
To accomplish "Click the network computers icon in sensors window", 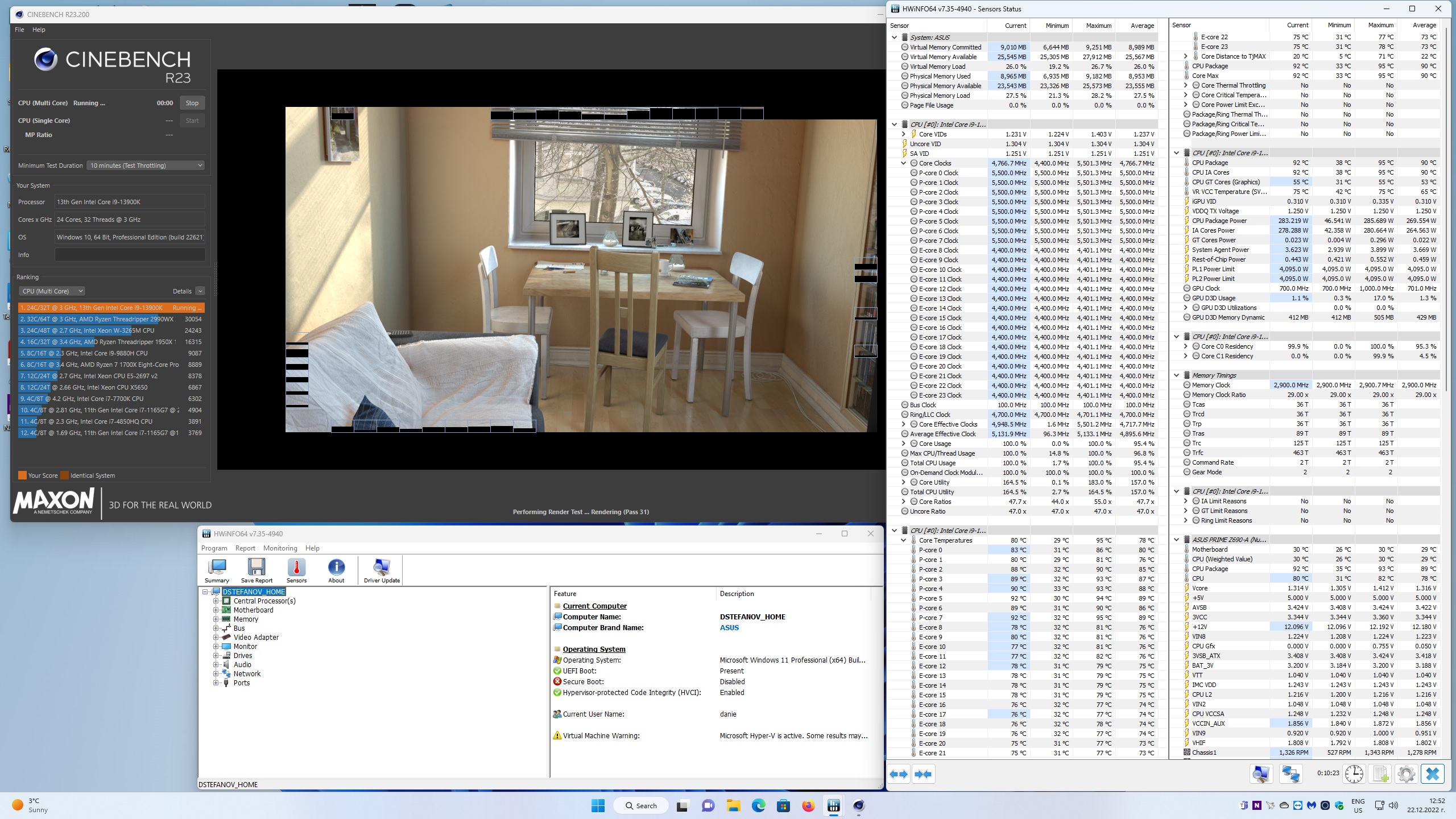I will (x=1290, y=774).
